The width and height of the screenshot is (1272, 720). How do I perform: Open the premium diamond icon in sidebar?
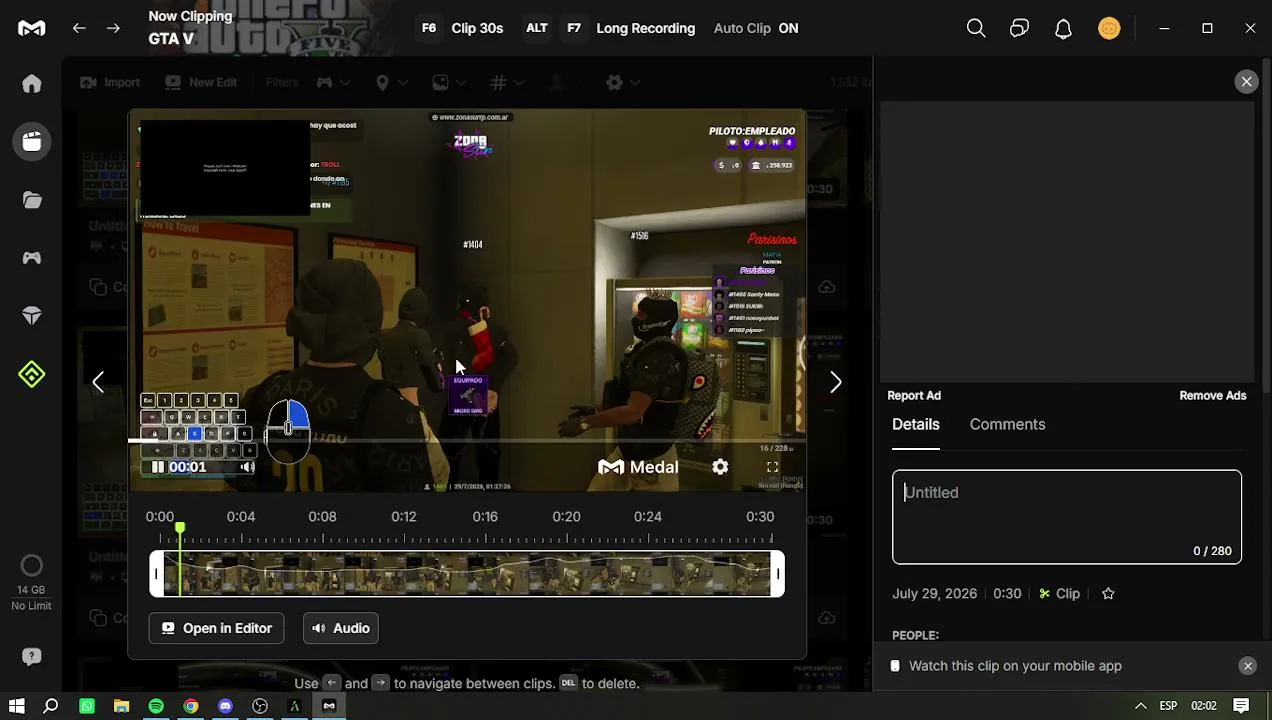(32, 316)
